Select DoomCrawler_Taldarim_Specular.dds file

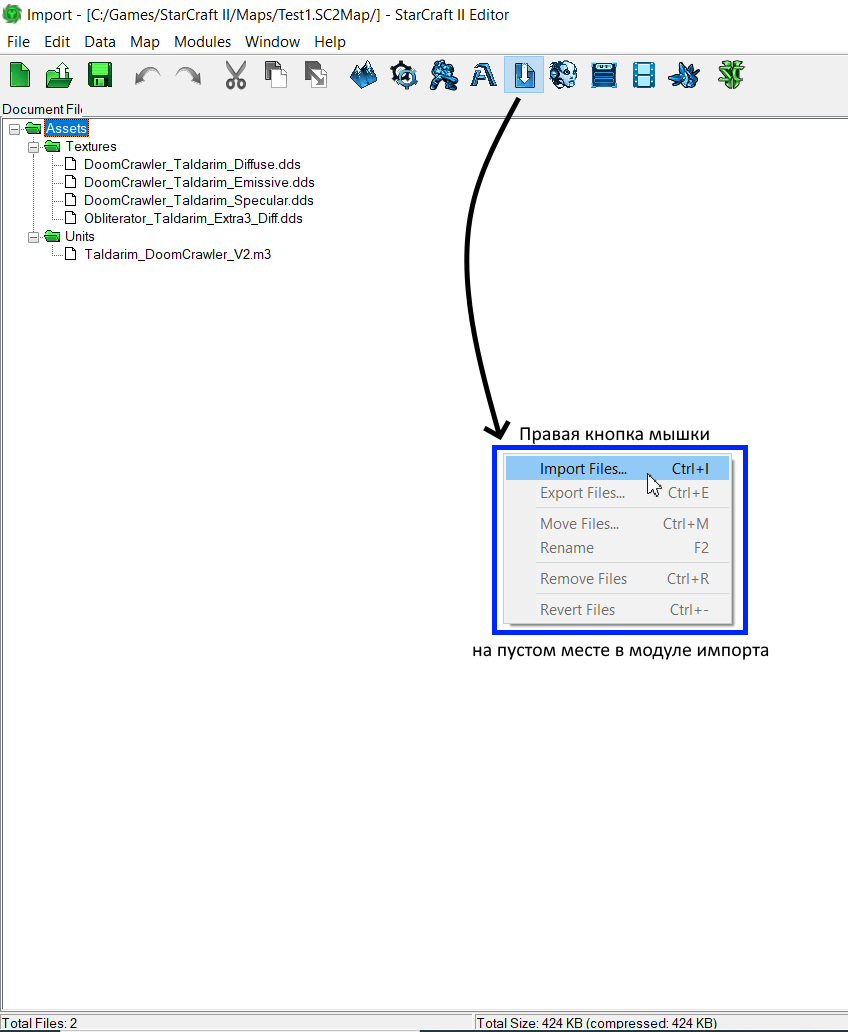[x=198, y=200]
